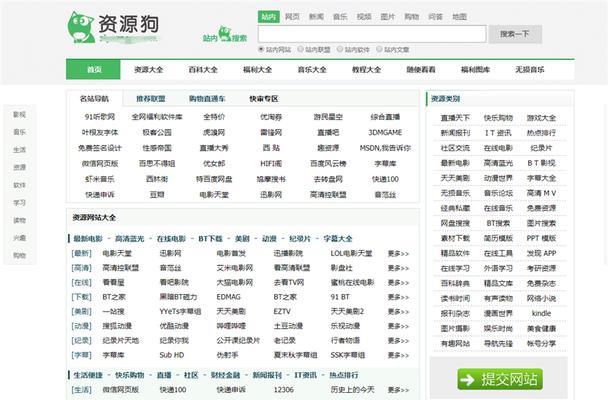The image size is (608, 400).
Task: Expand 更多>> in the [生活] row
Action: click(398, 390)
